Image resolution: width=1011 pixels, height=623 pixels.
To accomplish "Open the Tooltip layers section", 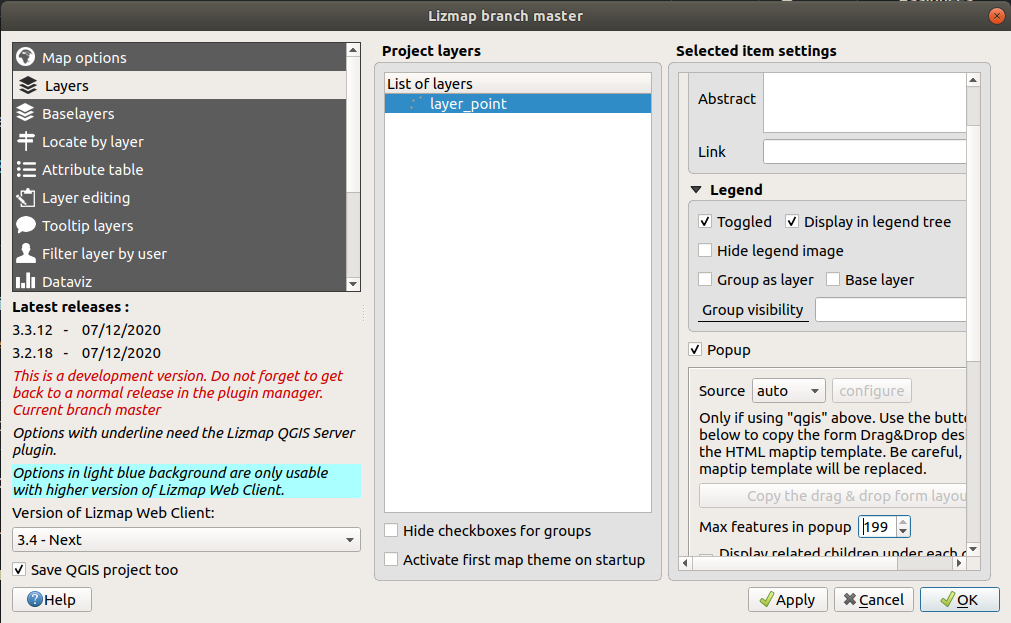I will pyautogui.click(x=179, y=225).
